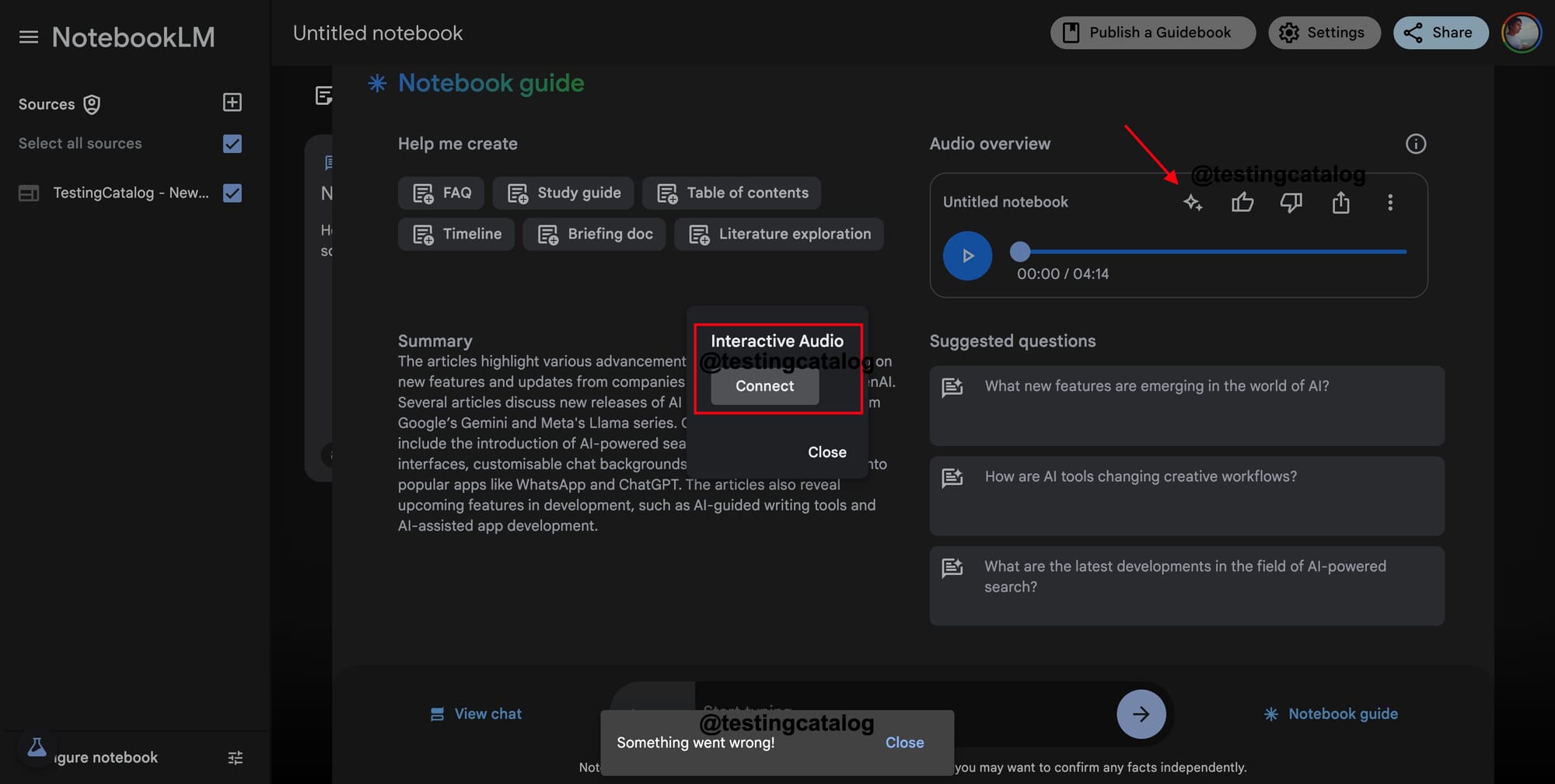The height and width of the screenshot is (784, 1555).
Task: Open audio overview three-dot options menu
Action: [x=1390, y=203]
